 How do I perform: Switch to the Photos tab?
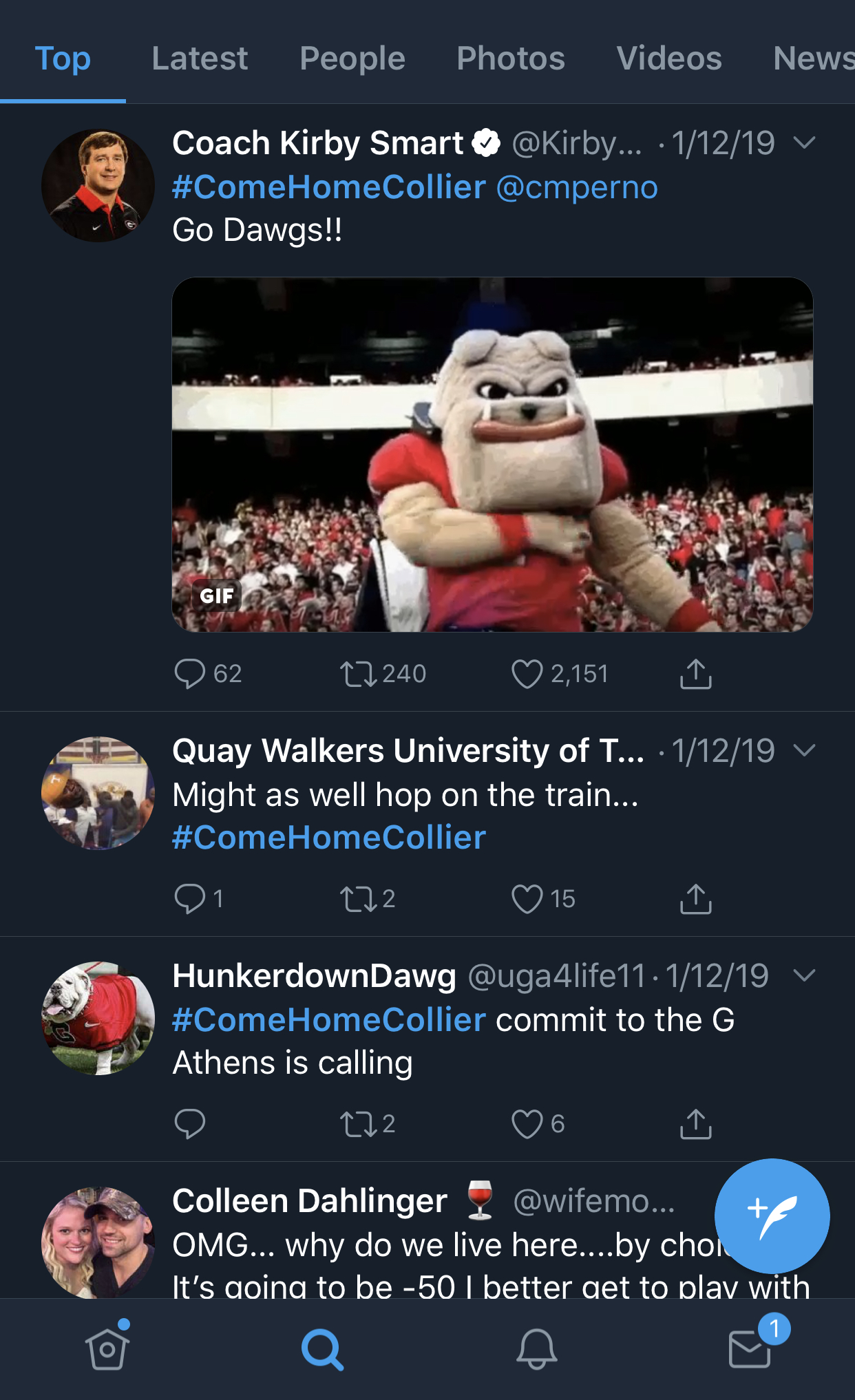coord(511,59)
